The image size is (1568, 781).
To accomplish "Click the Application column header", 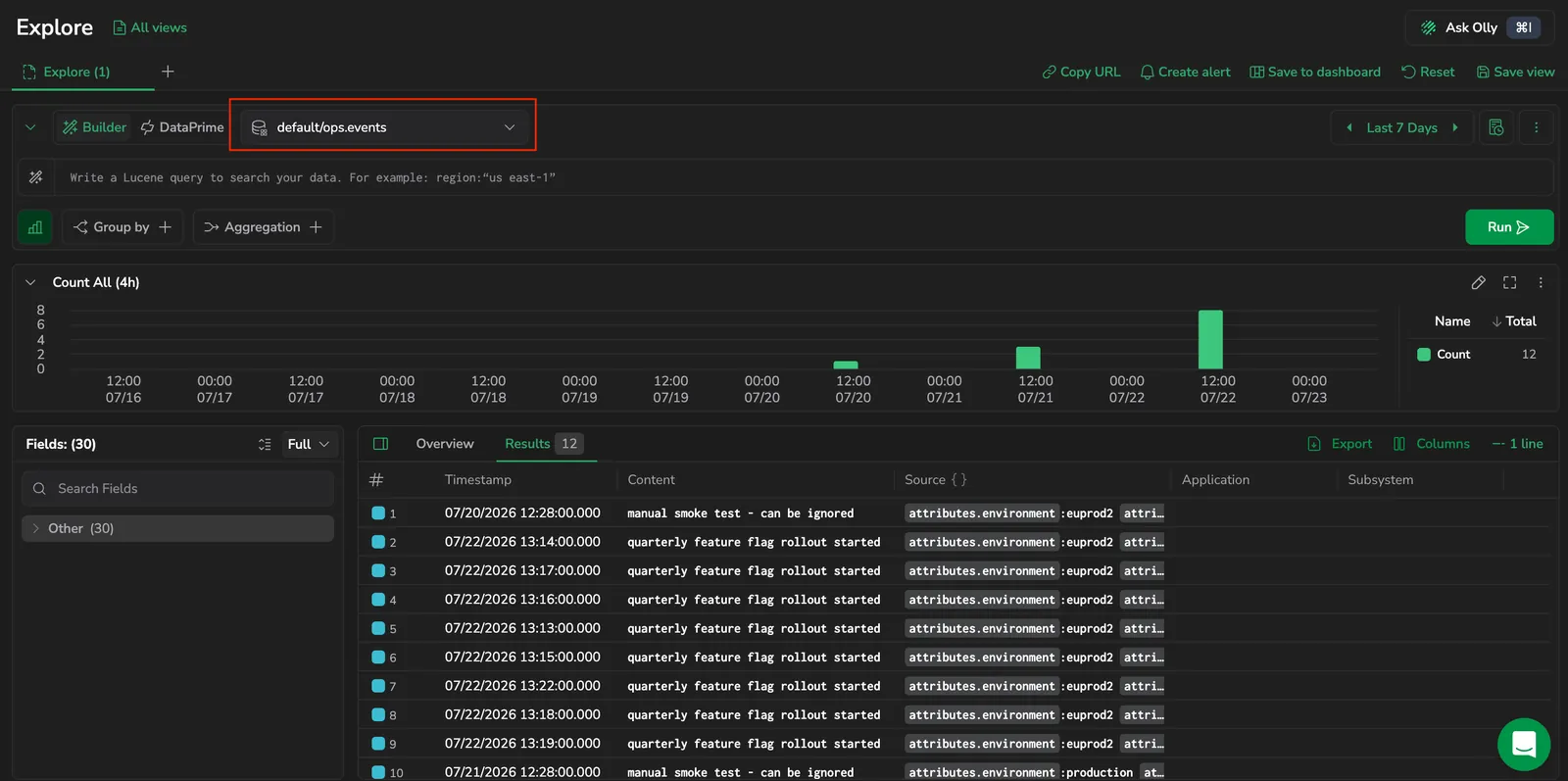I will coord(1215,480).
